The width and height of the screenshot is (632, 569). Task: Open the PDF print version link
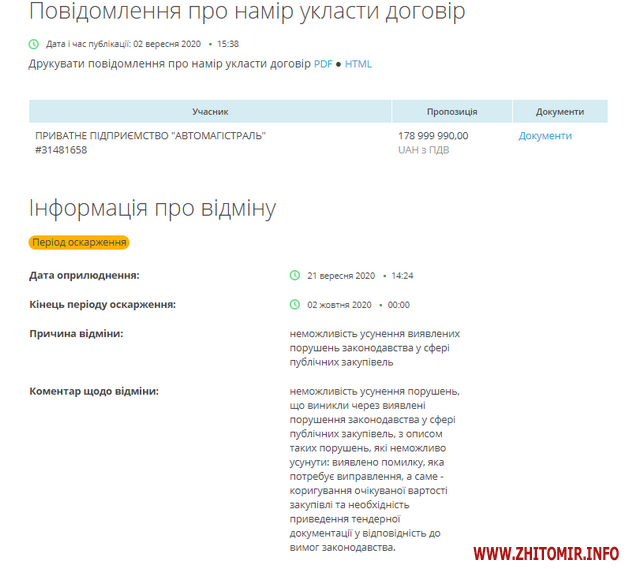click(323, 64)
